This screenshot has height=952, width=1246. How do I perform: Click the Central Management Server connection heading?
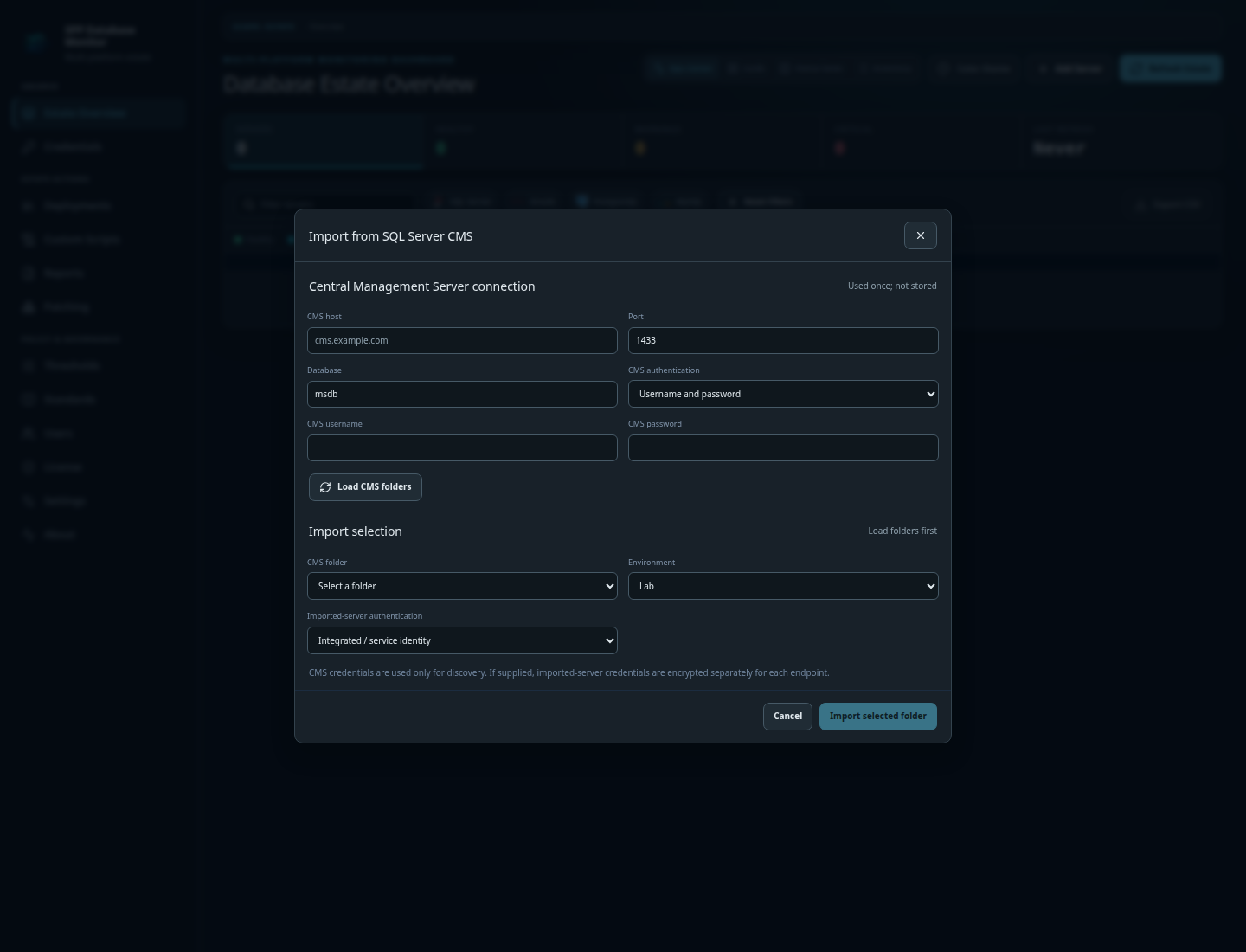point(421,286)
